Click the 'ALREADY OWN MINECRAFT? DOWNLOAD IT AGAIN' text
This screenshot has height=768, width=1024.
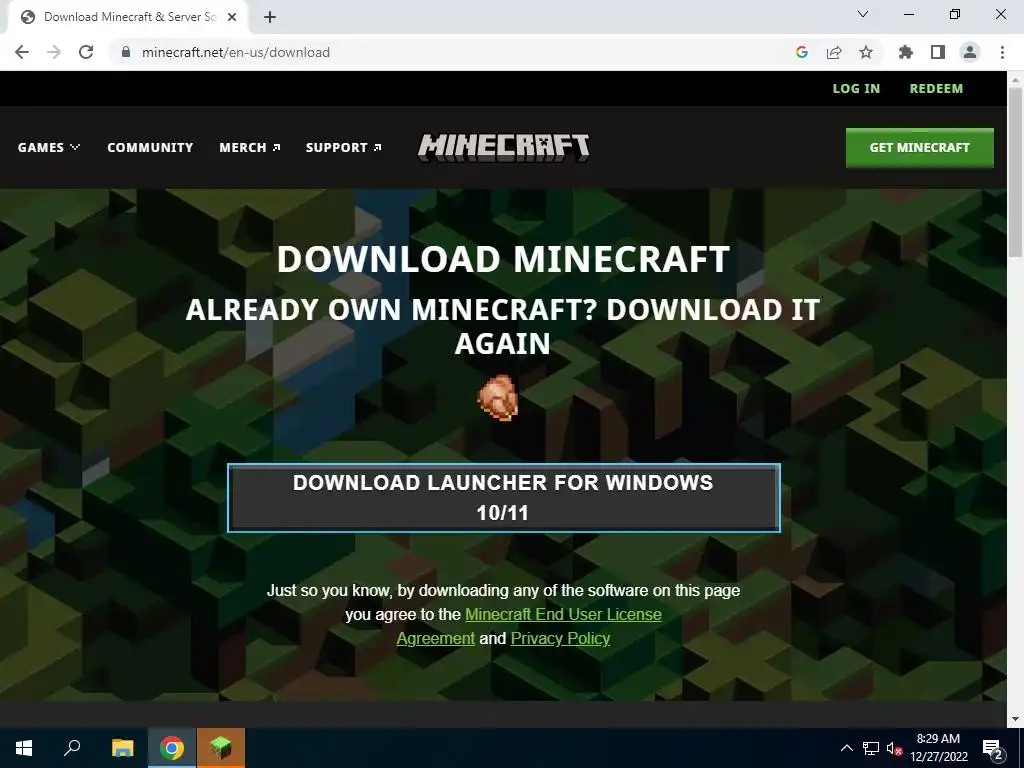503,327
